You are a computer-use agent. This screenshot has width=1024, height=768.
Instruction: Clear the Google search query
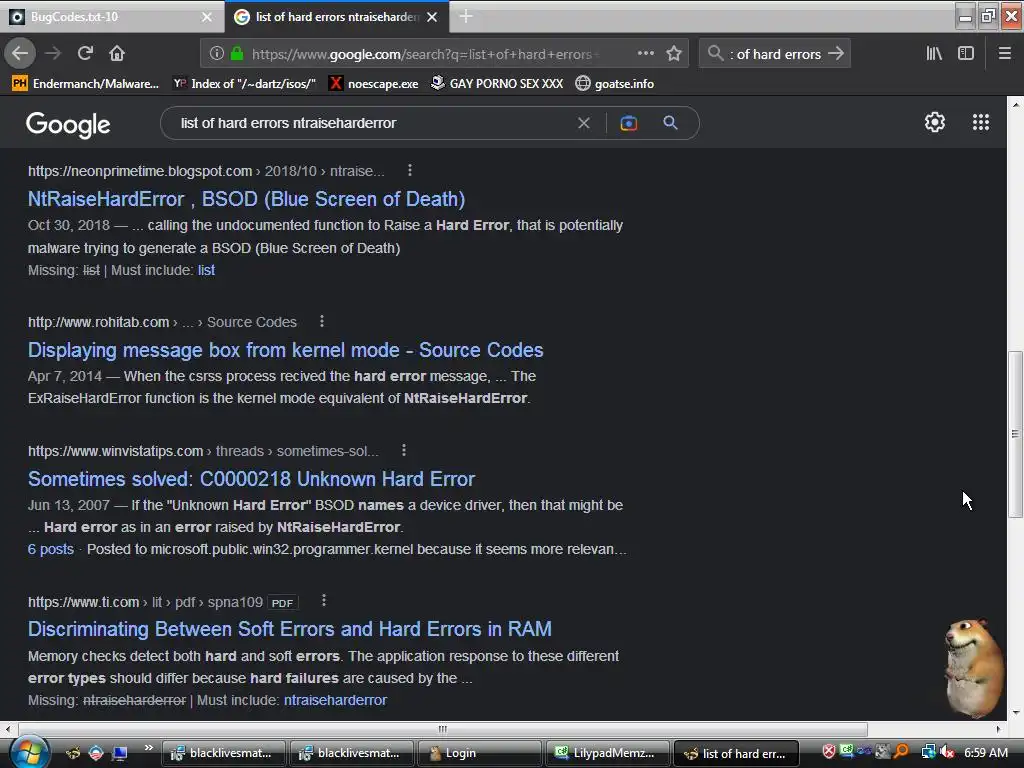(x=584, y=123)
